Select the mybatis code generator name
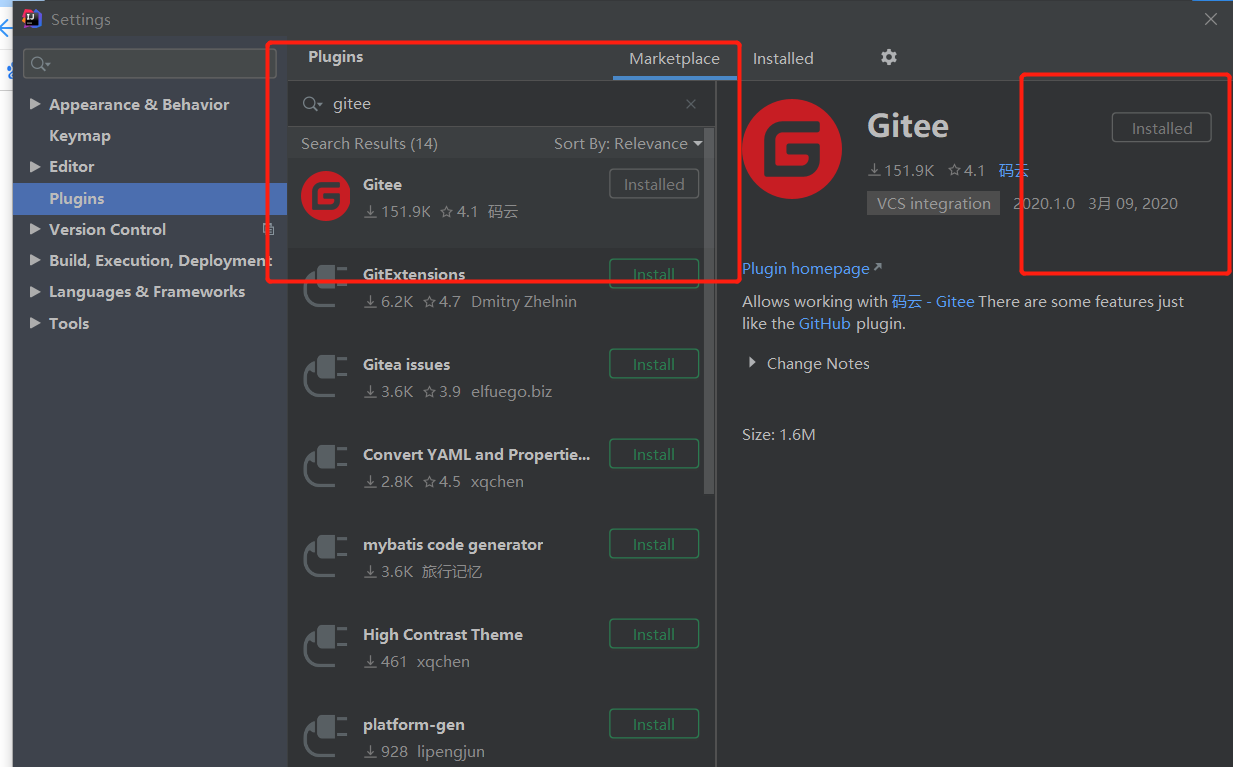Image resolution: width=1233 pixels, height=767 pixels. click(453, 544)
